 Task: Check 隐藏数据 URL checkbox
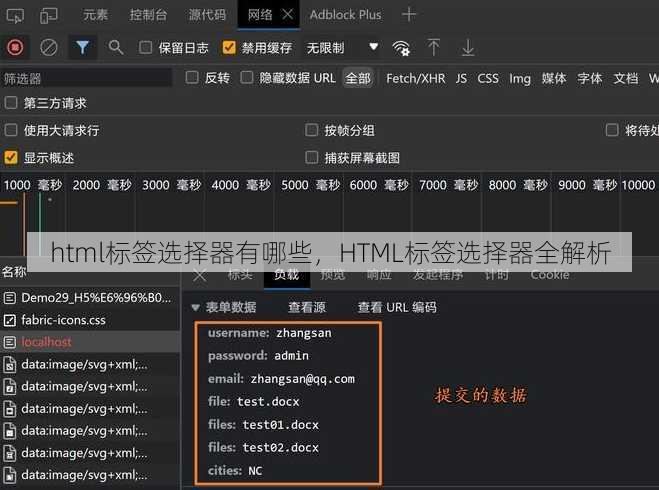pyautogui.click(x=247, y=77)
